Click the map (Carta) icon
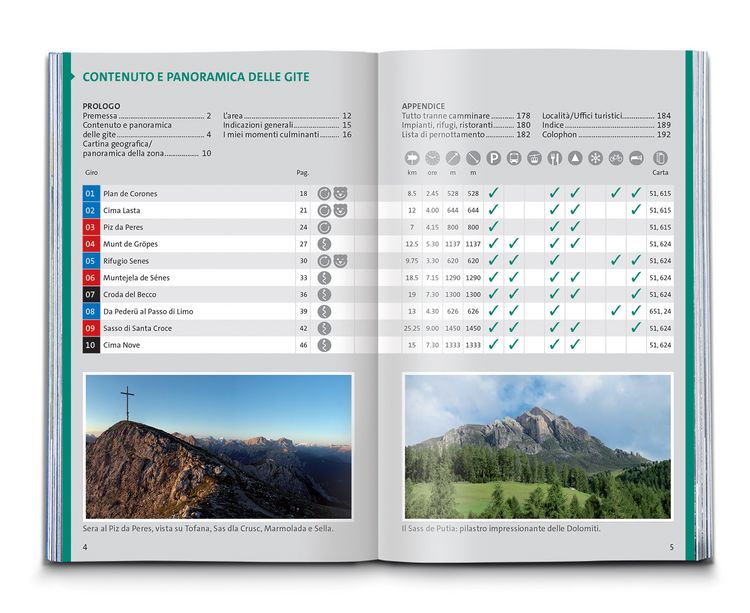750x613 pixels. point(661,158)
